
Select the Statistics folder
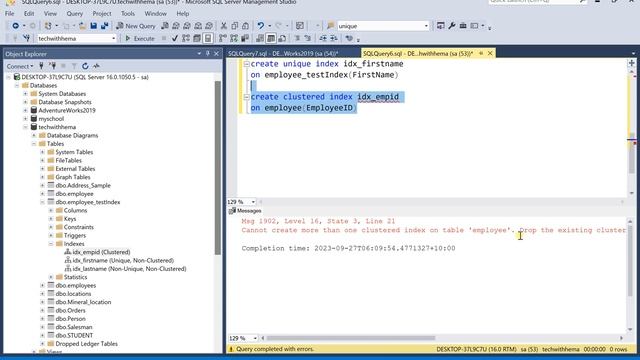point(75,277)
